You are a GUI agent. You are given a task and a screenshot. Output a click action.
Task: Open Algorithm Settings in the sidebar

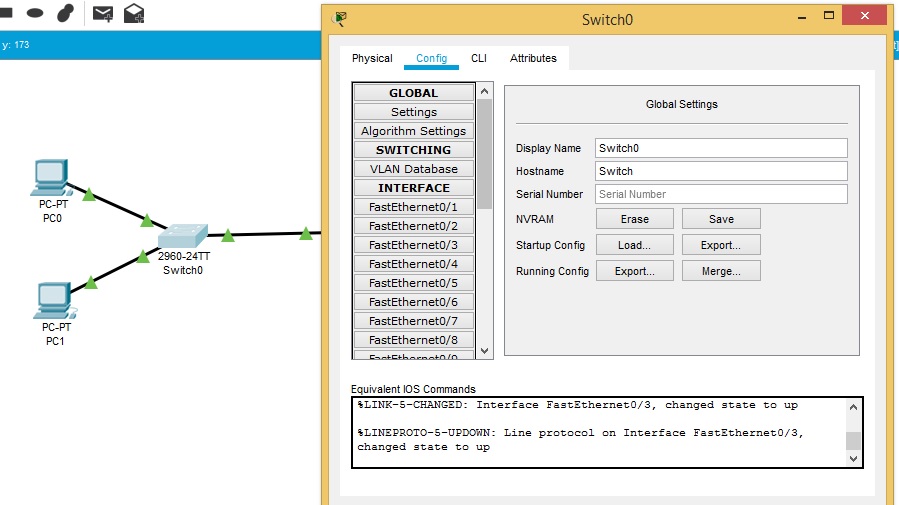click(413, 131)
